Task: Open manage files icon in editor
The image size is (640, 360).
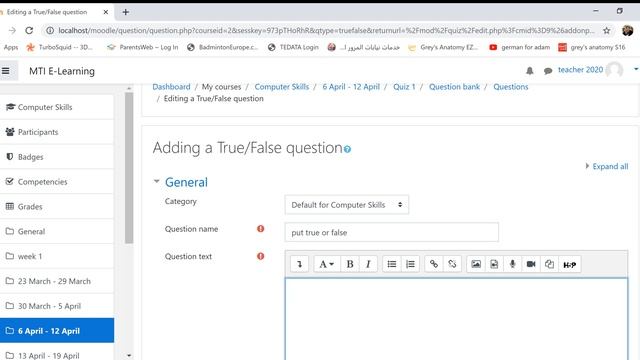Action: click(x=549, y=264)
